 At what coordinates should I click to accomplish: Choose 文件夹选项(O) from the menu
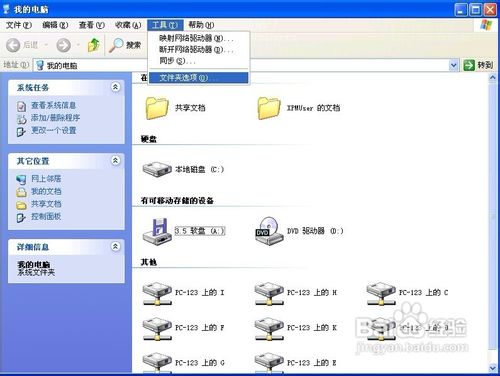[x=199, y=78]
